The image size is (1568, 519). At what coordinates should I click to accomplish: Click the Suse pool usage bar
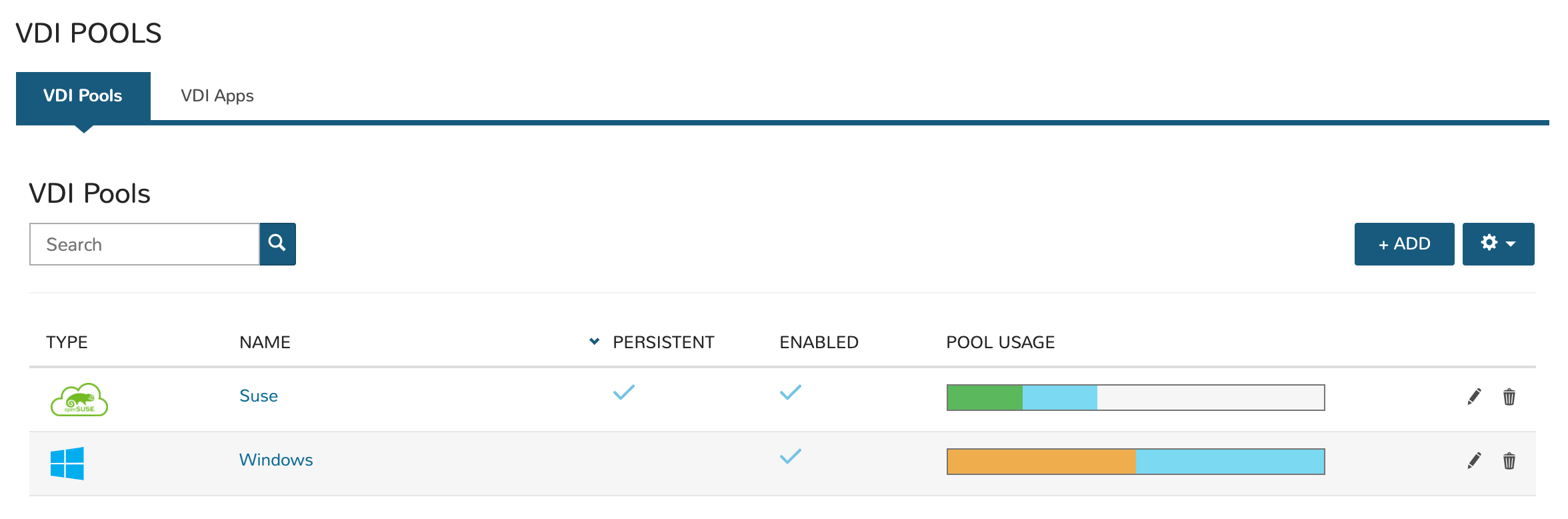tap(1135, 398)
